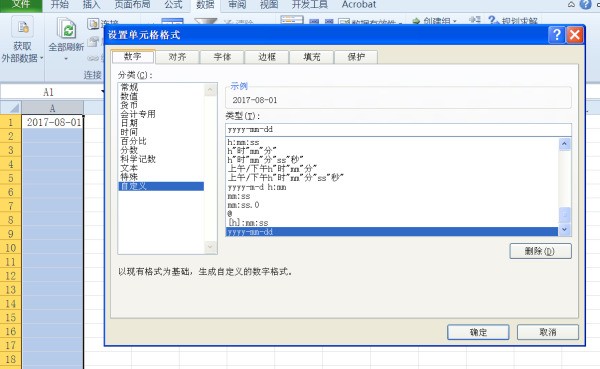
Task: Select row 10 header
Action: tap(11, 248)
